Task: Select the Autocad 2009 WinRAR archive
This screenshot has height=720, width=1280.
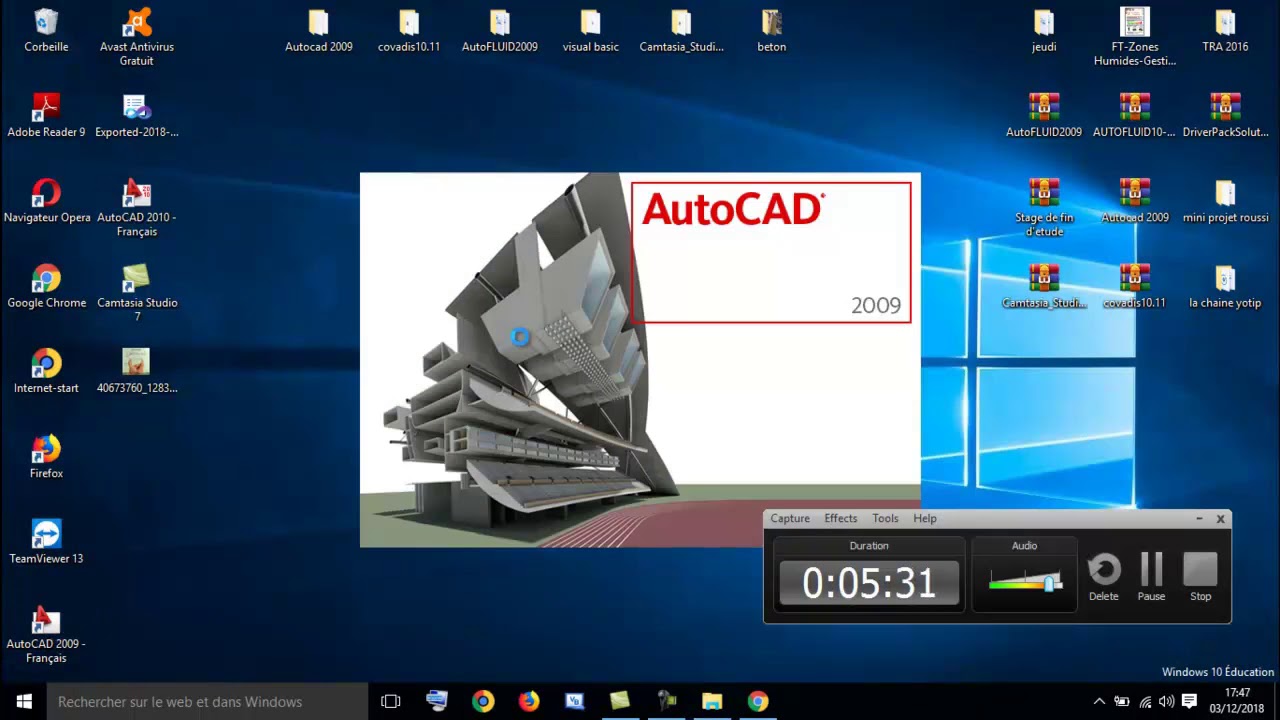Action: (x=1135, y=200)
